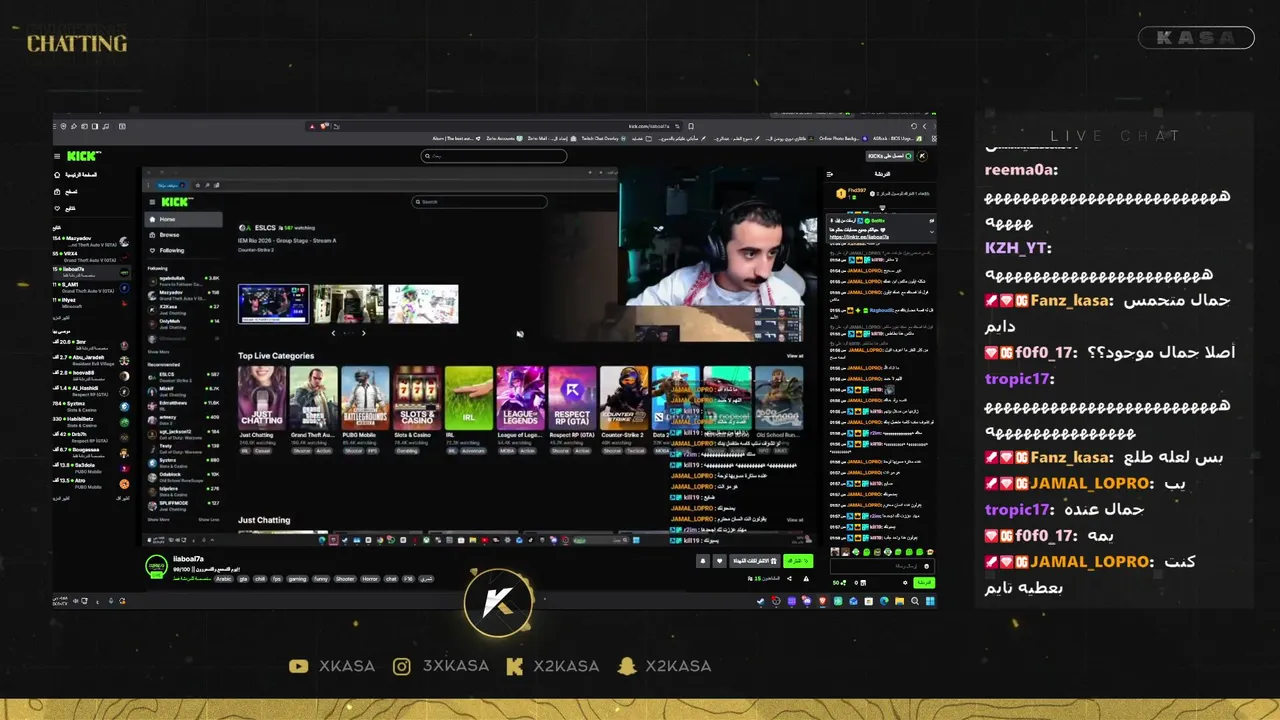Screen dimensions: 1280x720
Task: Expand Show More under inner Following list
Action: pyautogui.click(x=159, y=352)
